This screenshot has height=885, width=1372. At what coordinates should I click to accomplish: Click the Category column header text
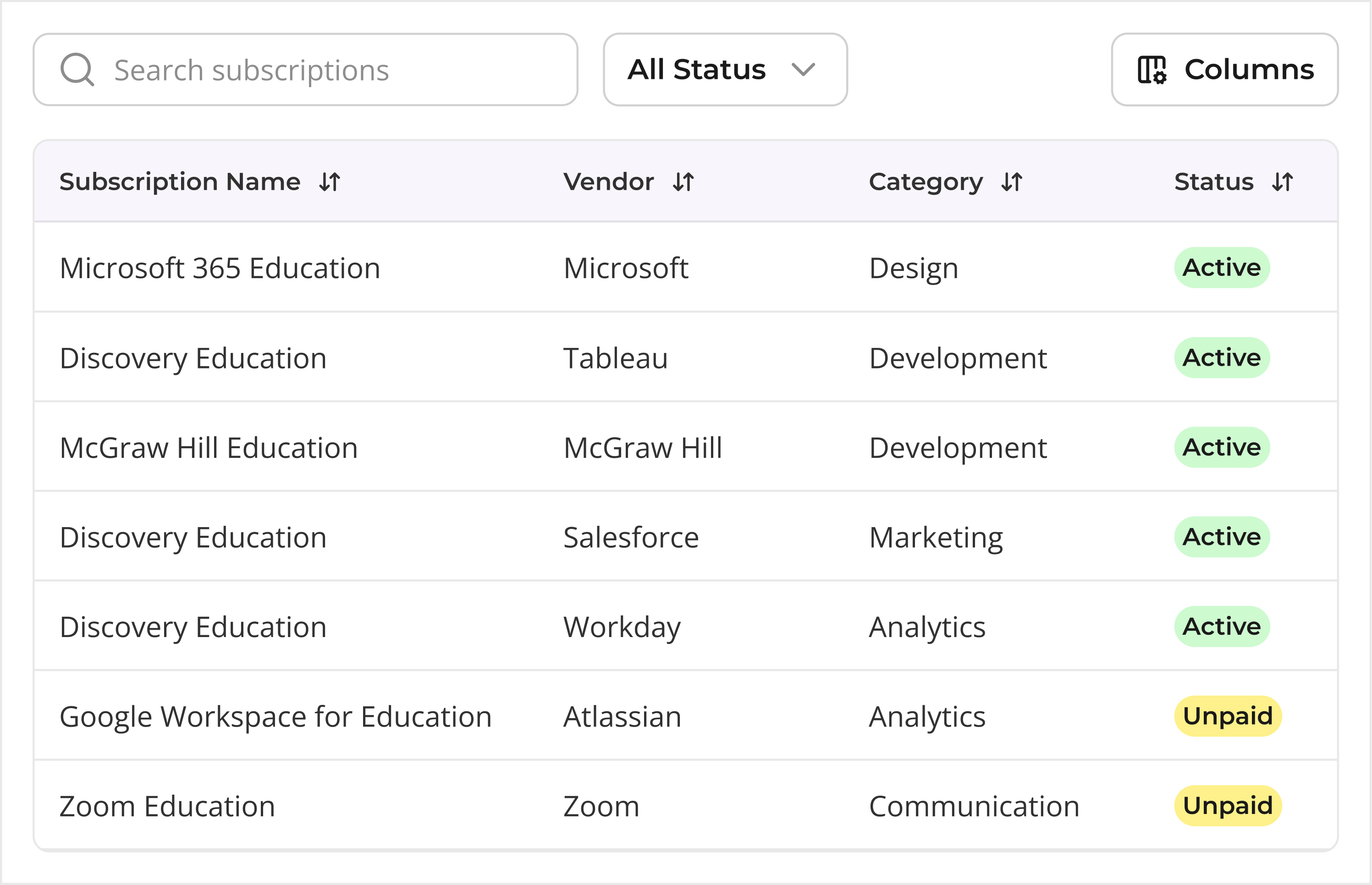pos(926,182)
